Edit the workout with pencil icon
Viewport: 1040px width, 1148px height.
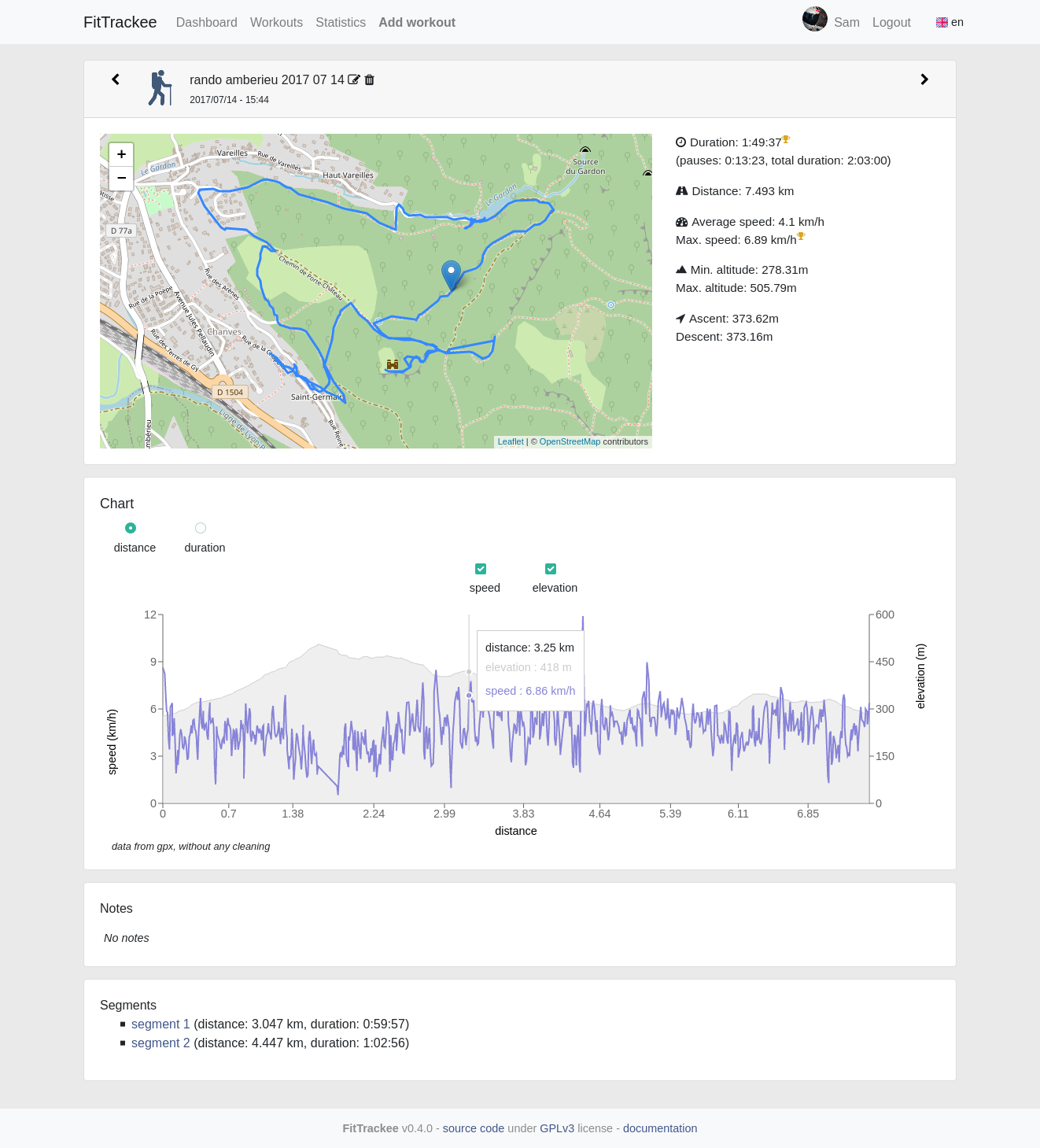(354, 79)
